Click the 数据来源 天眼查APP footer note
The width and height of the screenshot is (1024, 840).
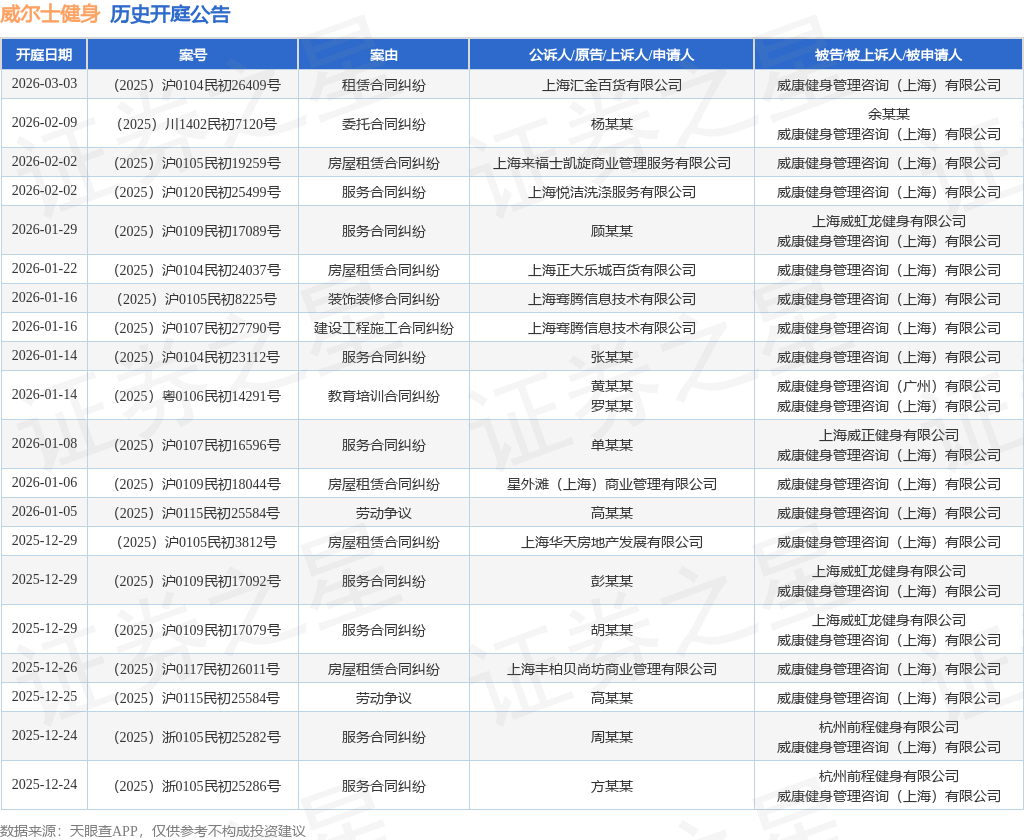(153, 831)
